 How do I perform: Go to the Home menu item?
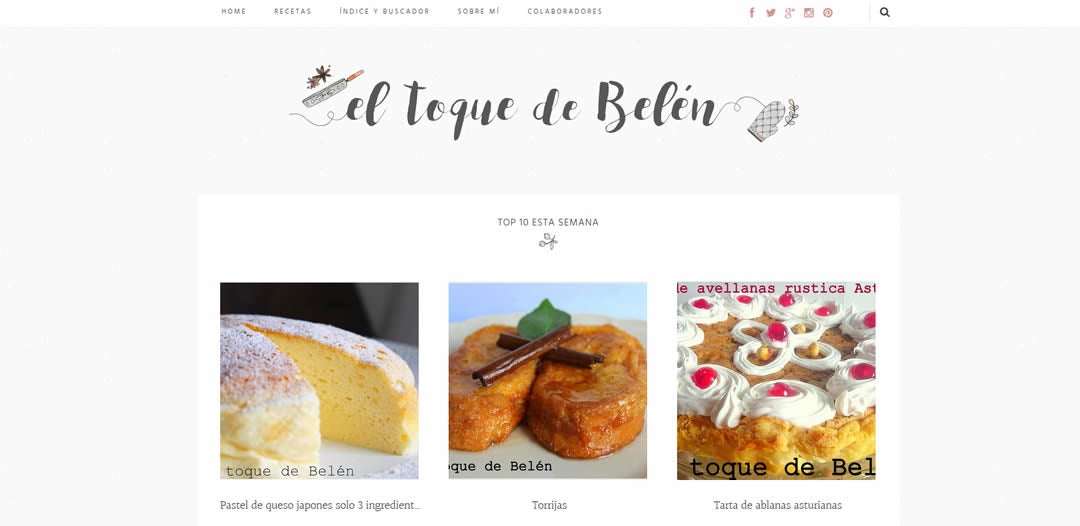click(233, 12)
